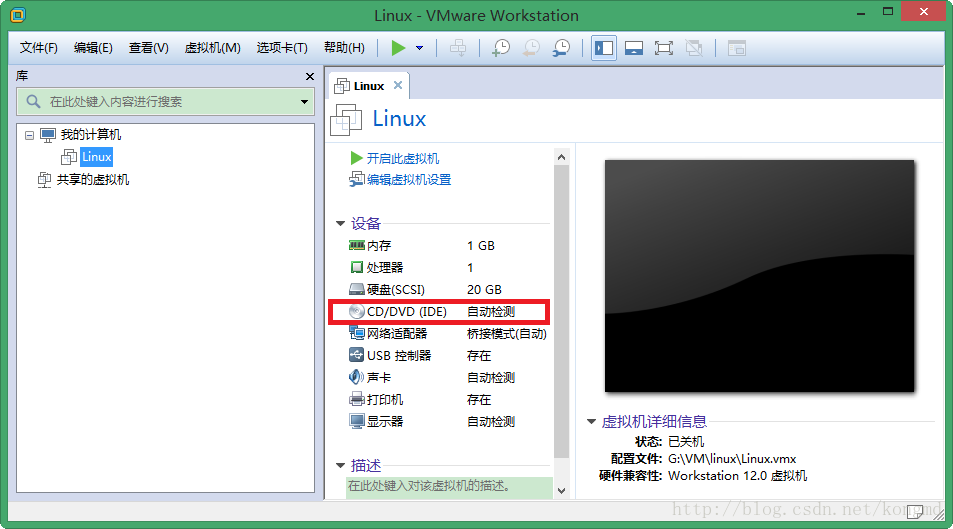Select 我的计算机 in the library tree
953x529 pixels.
coord(91,134)
